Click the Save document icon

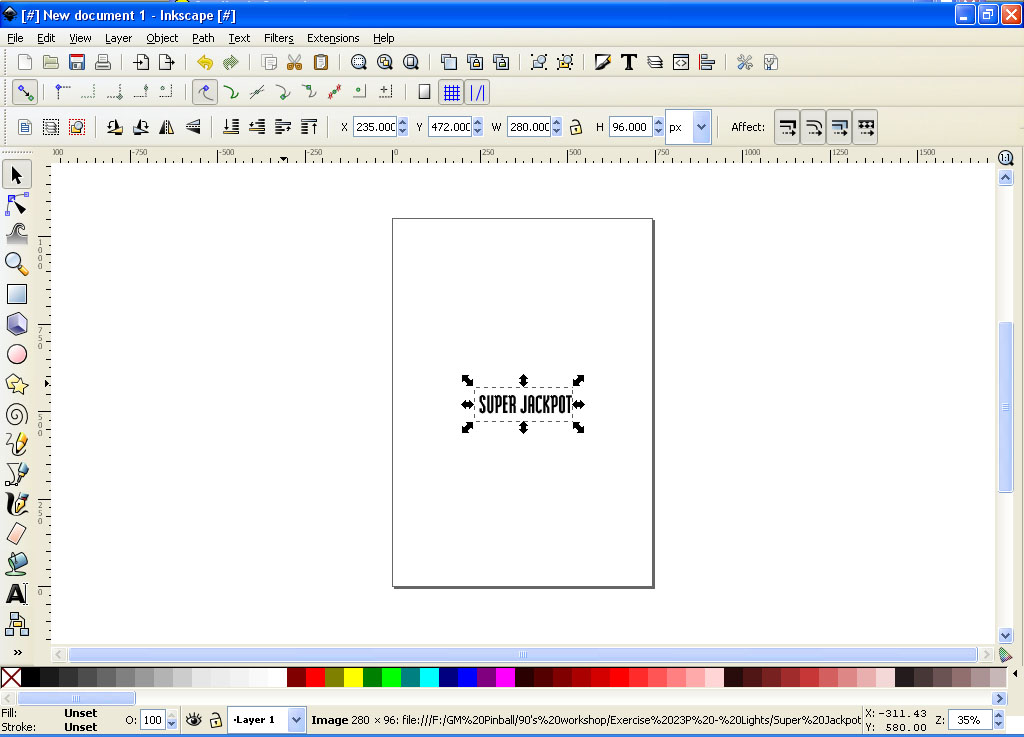[77, 62]
